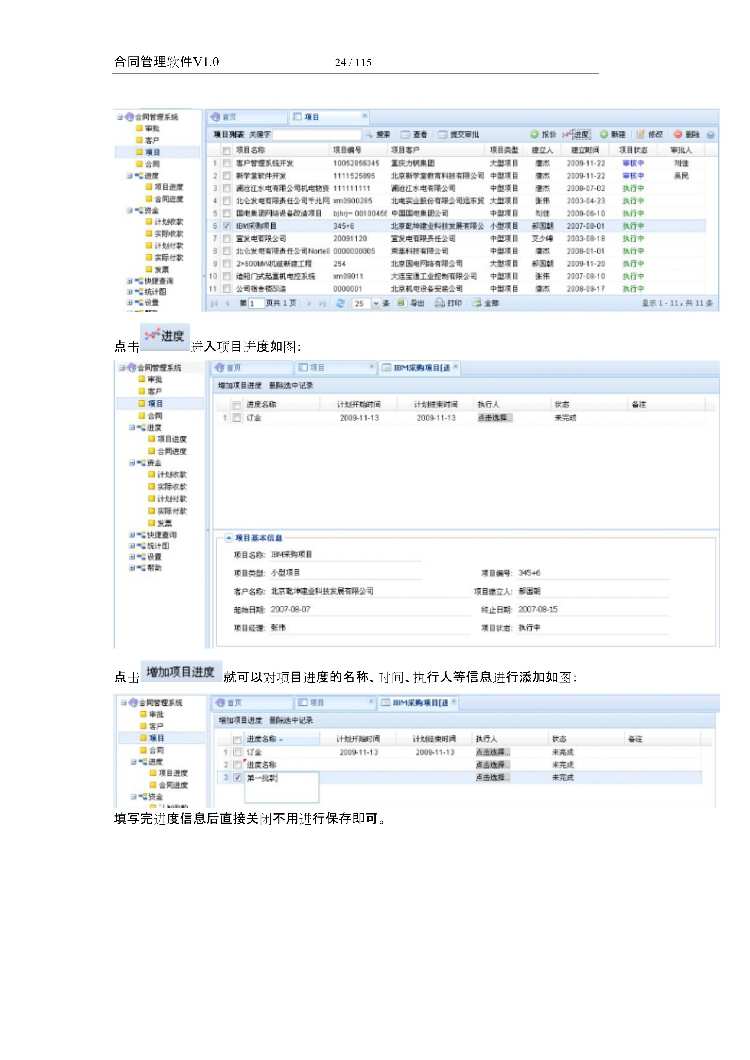Collapse 资金 tree node in top screenshot
Screen dimensions: 750x1060
click(129, 211)
